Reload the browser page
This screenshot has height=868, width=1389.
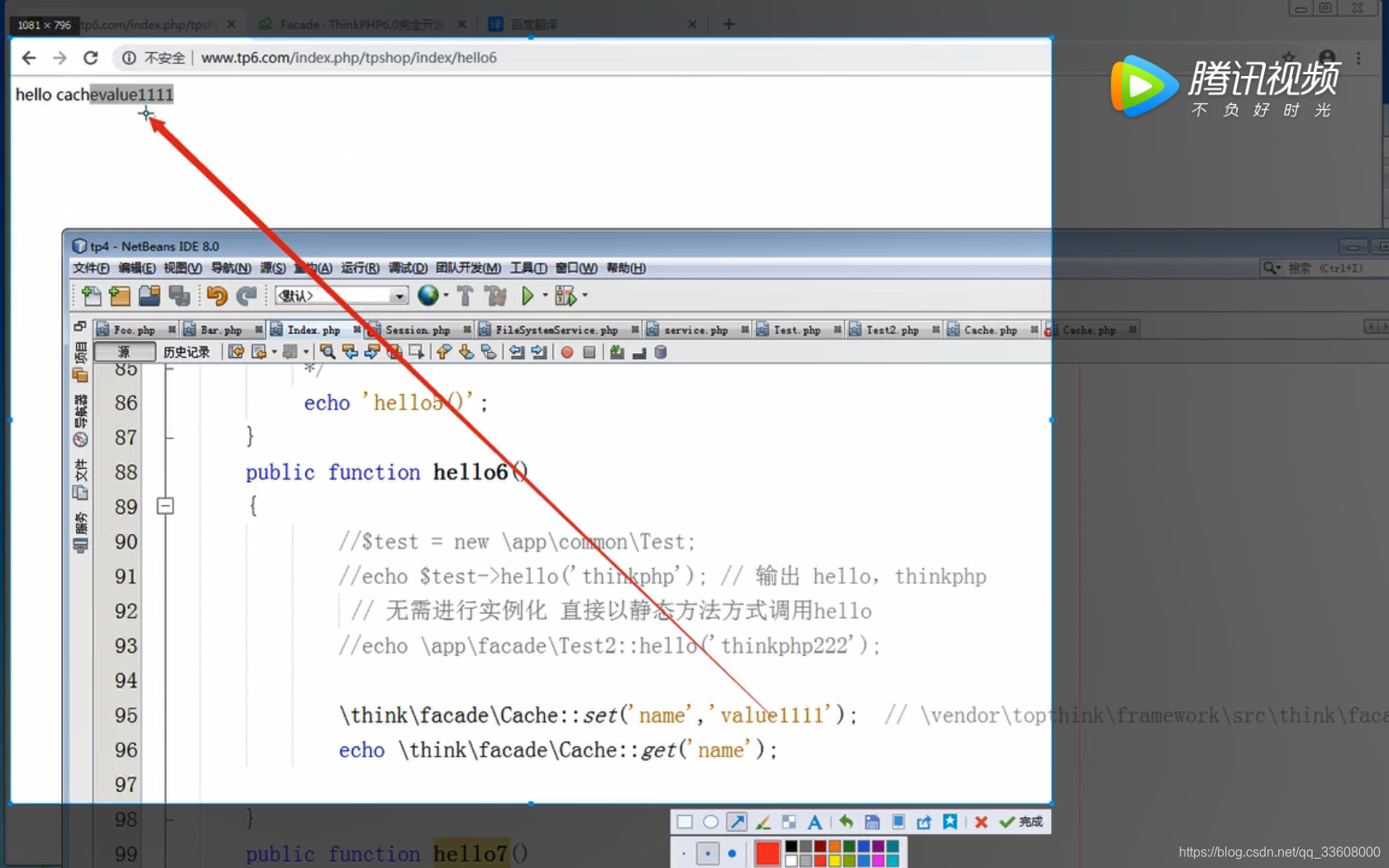(91, 58)
